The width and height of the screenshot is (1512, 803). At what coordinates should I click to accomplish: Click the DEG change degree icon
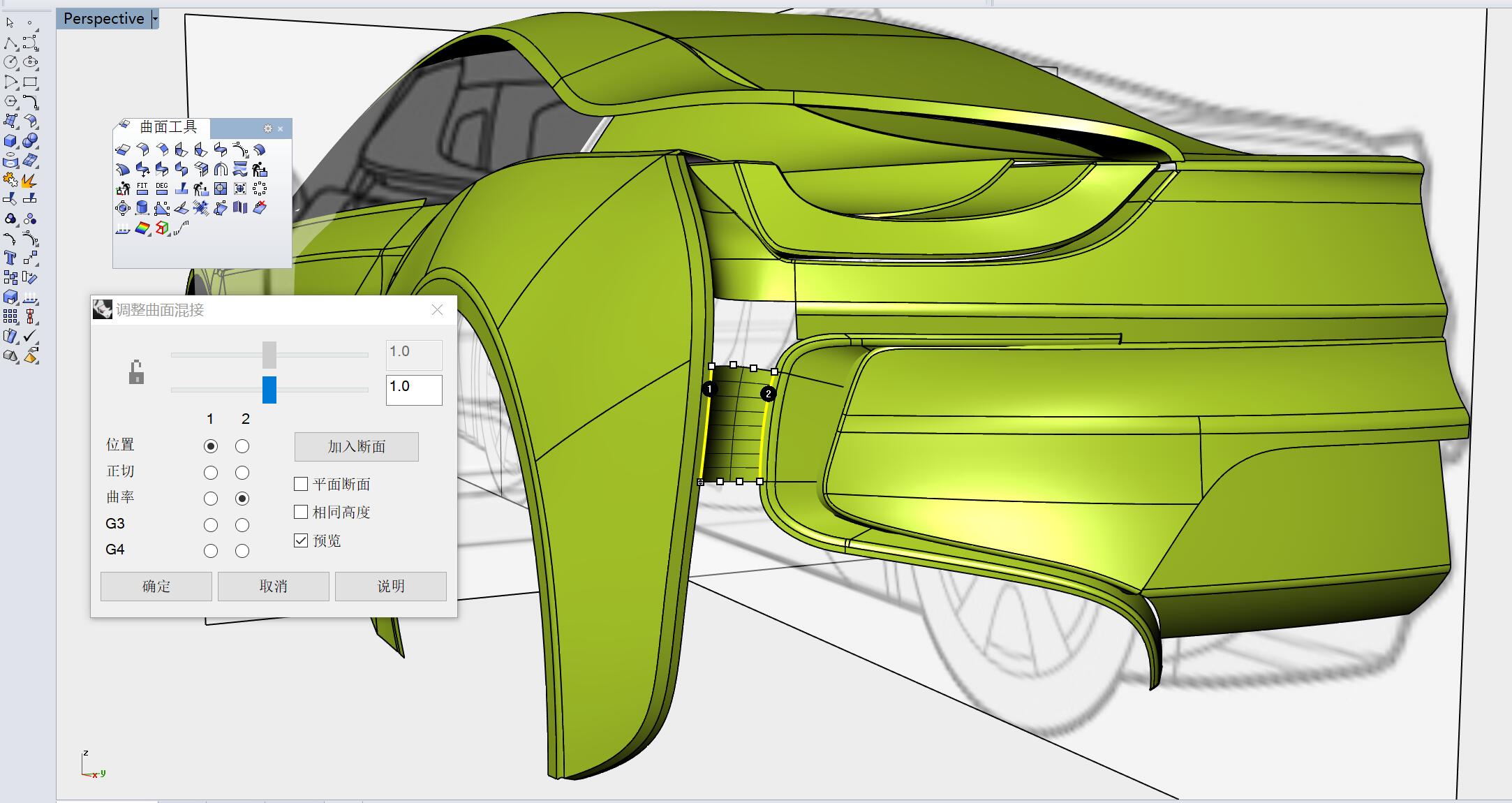pos(162,189)
